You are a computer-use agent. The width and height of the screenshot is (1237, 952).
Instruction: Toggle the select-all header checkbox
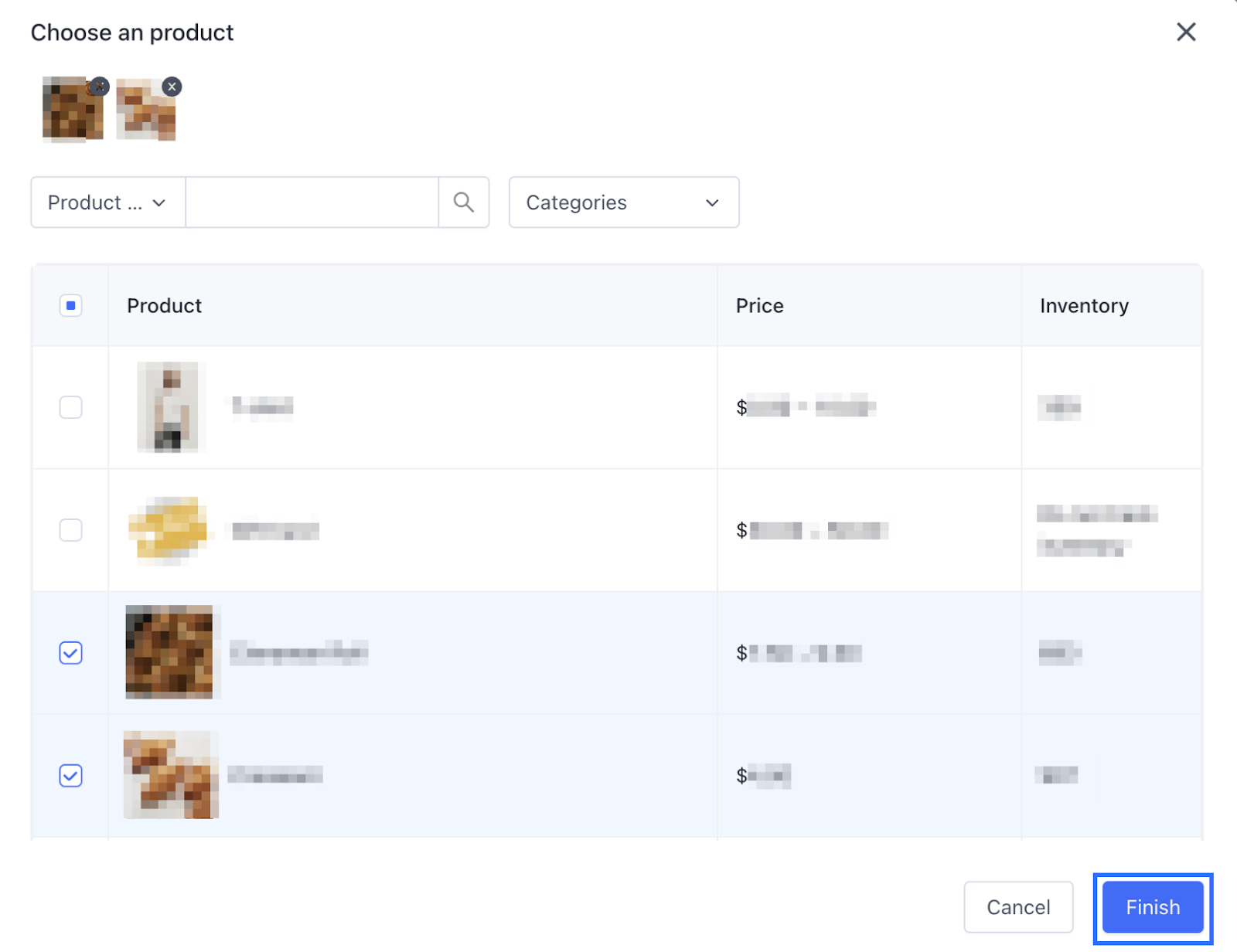70,306
